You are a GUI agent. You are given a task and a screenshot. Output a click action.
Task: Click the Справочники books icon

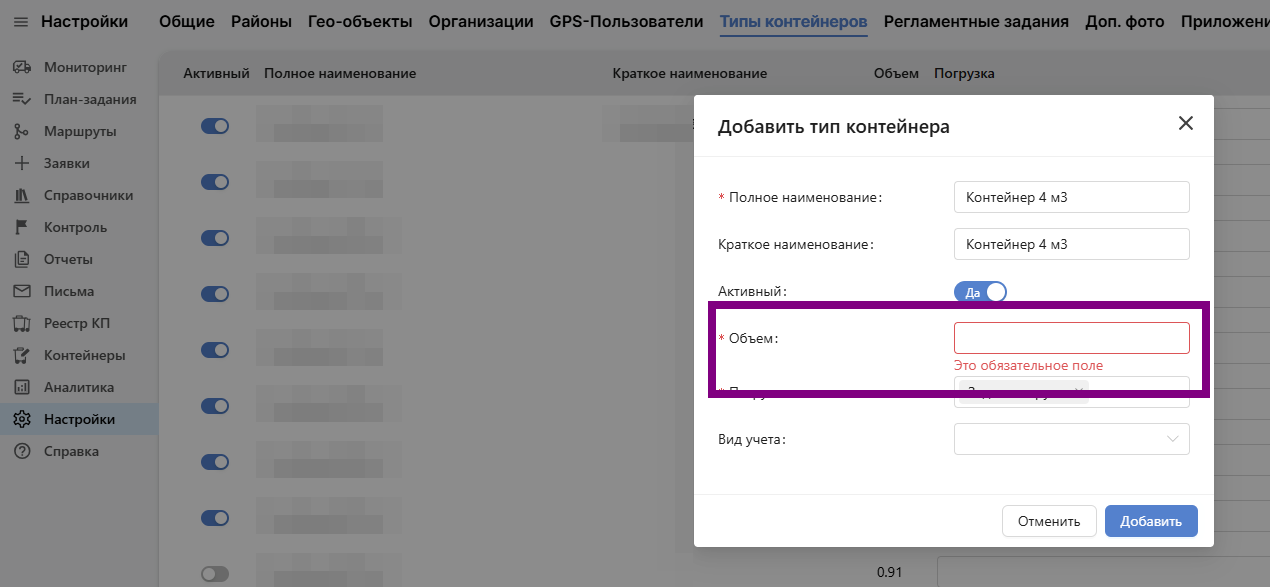(21, 196)
